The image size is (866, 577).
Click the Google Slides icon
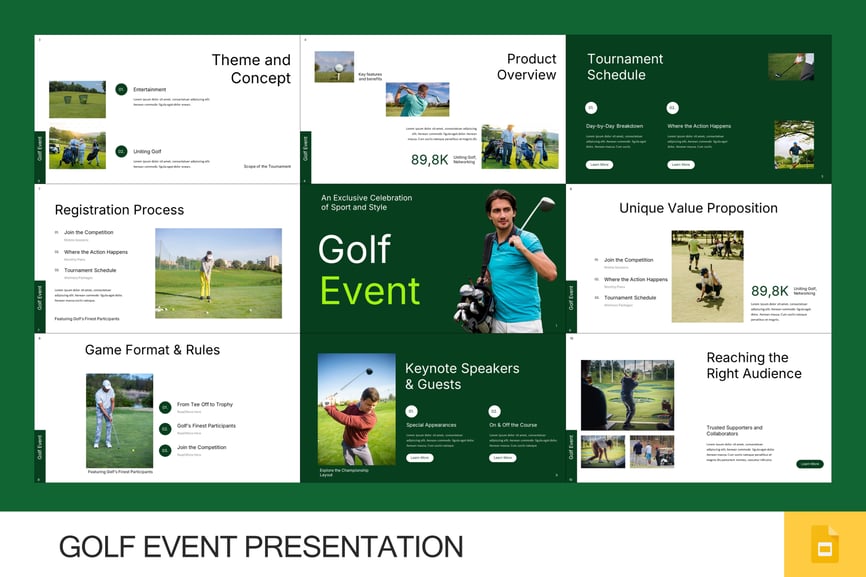[x=825, y=545]
